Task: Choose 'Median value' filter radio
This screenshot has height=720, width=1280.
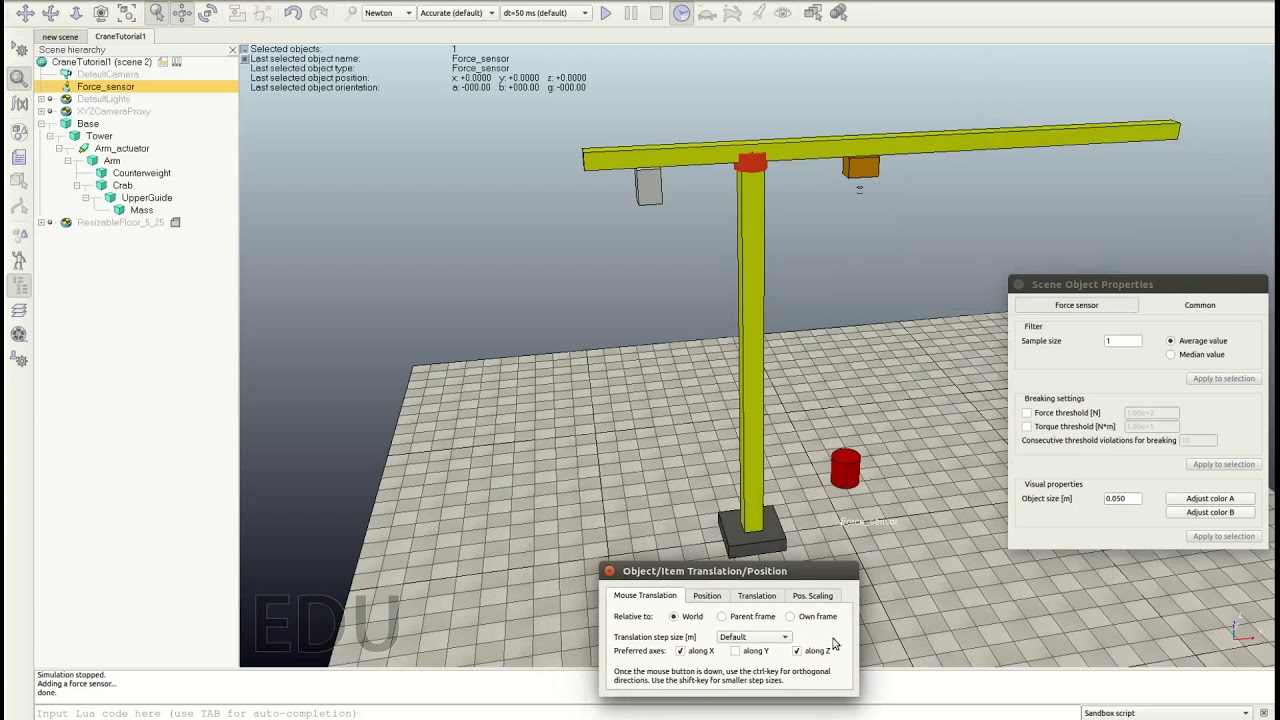Action: click(x=1170, y=355)
